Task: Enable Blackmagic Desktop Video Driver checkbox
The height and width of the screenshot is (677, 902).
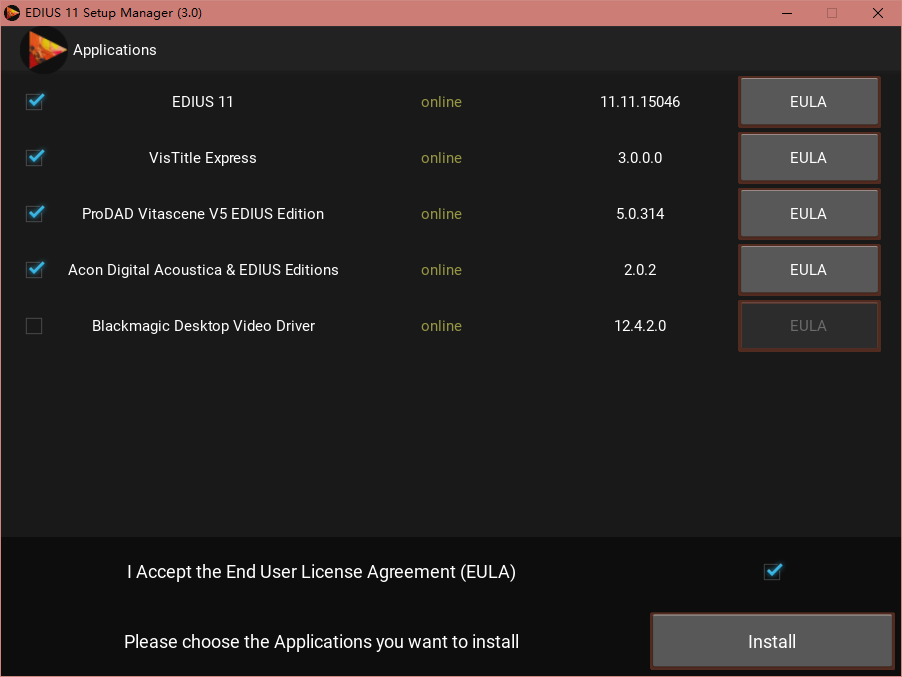Action: coord(34,326)
